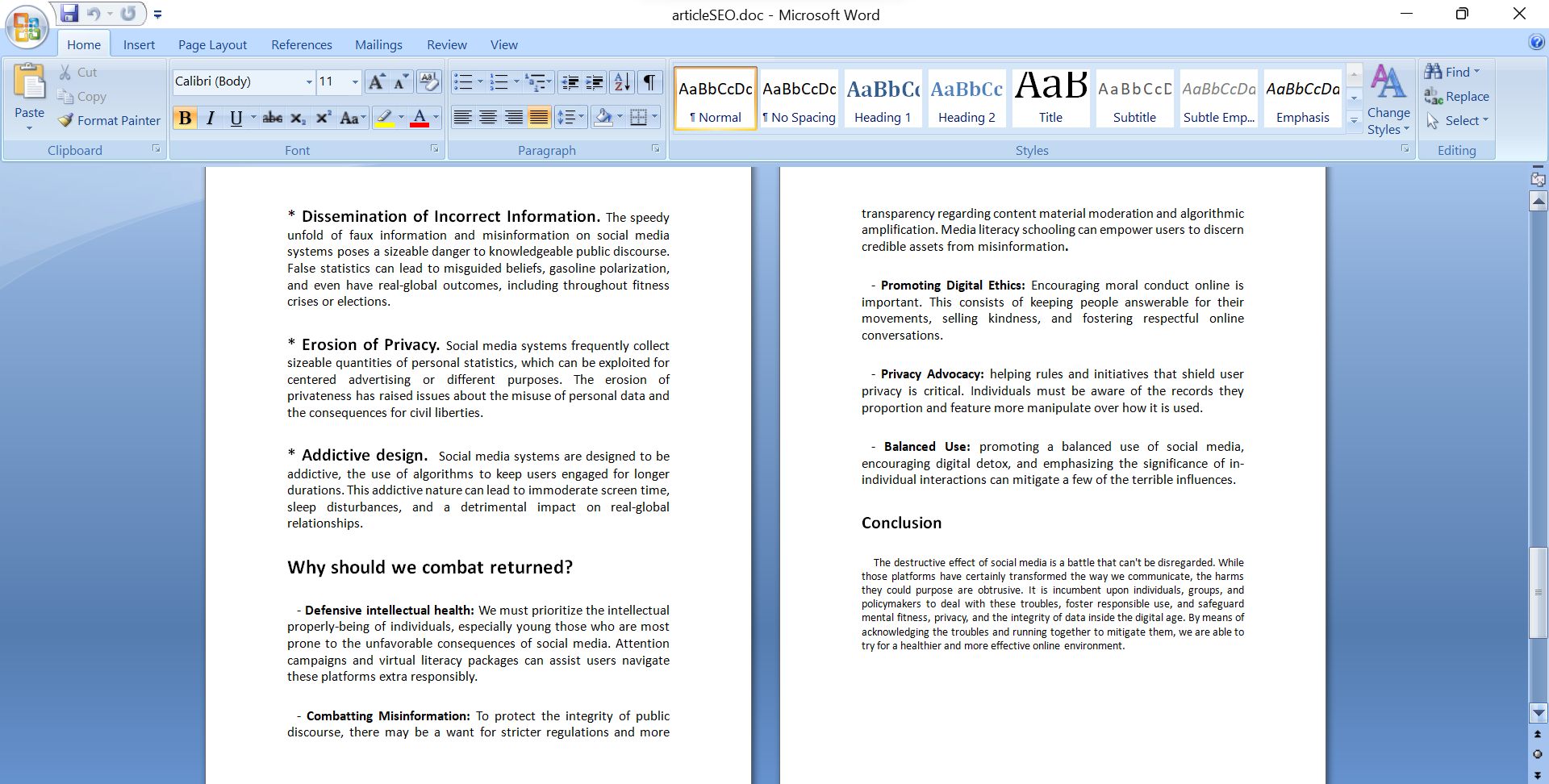1549x784 pixels.
Task: Apply borders with the borders icon
Action: coord(638,118)
